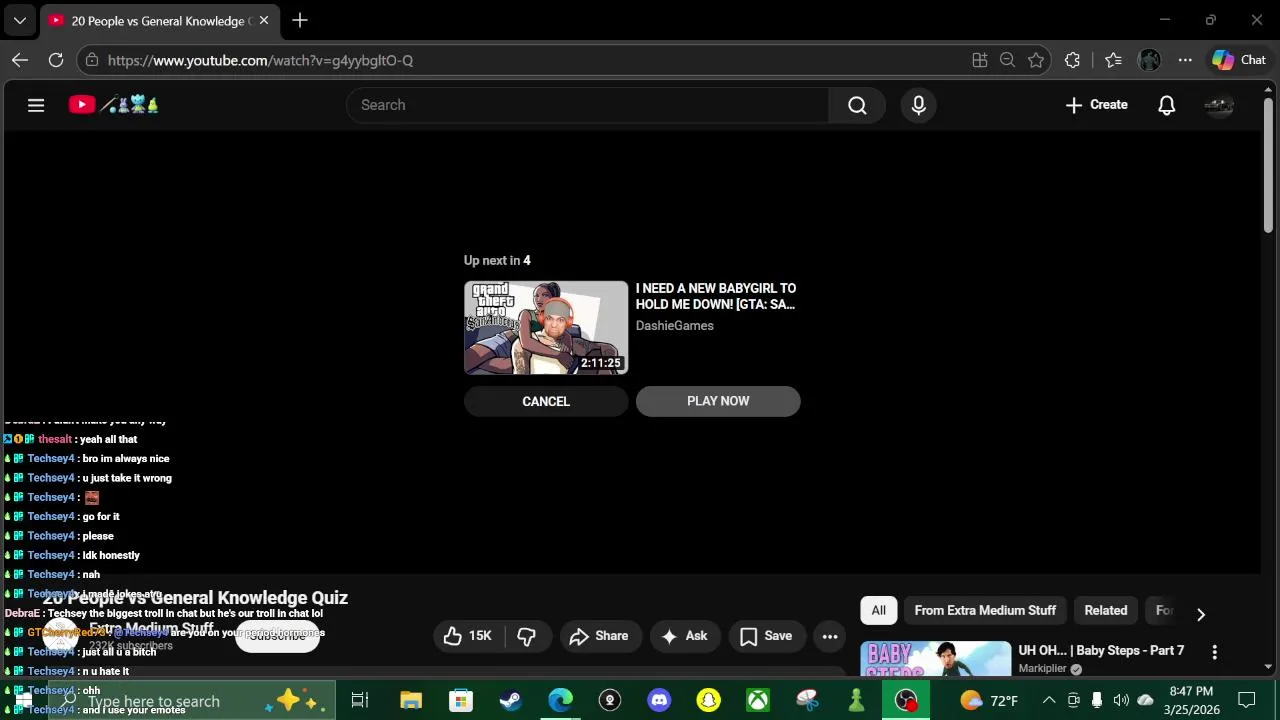Open the 72°F weather widget
The width and height of the screenshot is (1280, 720).
(x=989, y=700)
